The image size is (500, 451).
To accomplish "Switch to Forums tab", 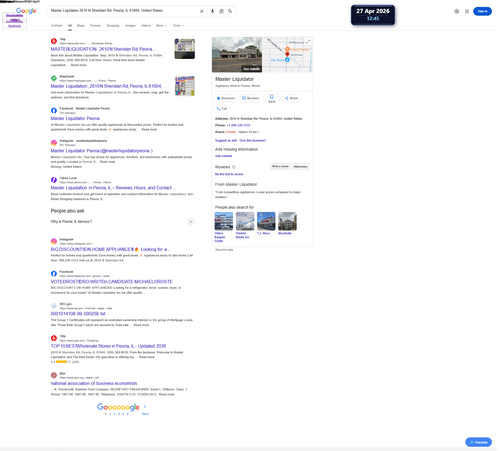I will click(x=95, y=26).
